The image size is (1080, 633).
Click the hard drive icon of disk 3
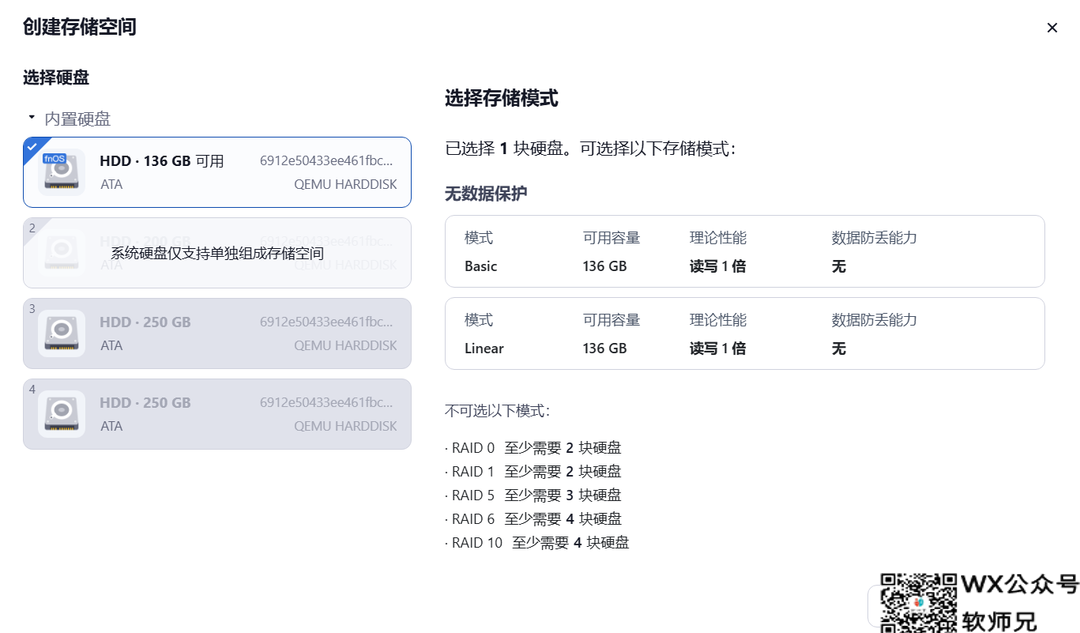62,334
